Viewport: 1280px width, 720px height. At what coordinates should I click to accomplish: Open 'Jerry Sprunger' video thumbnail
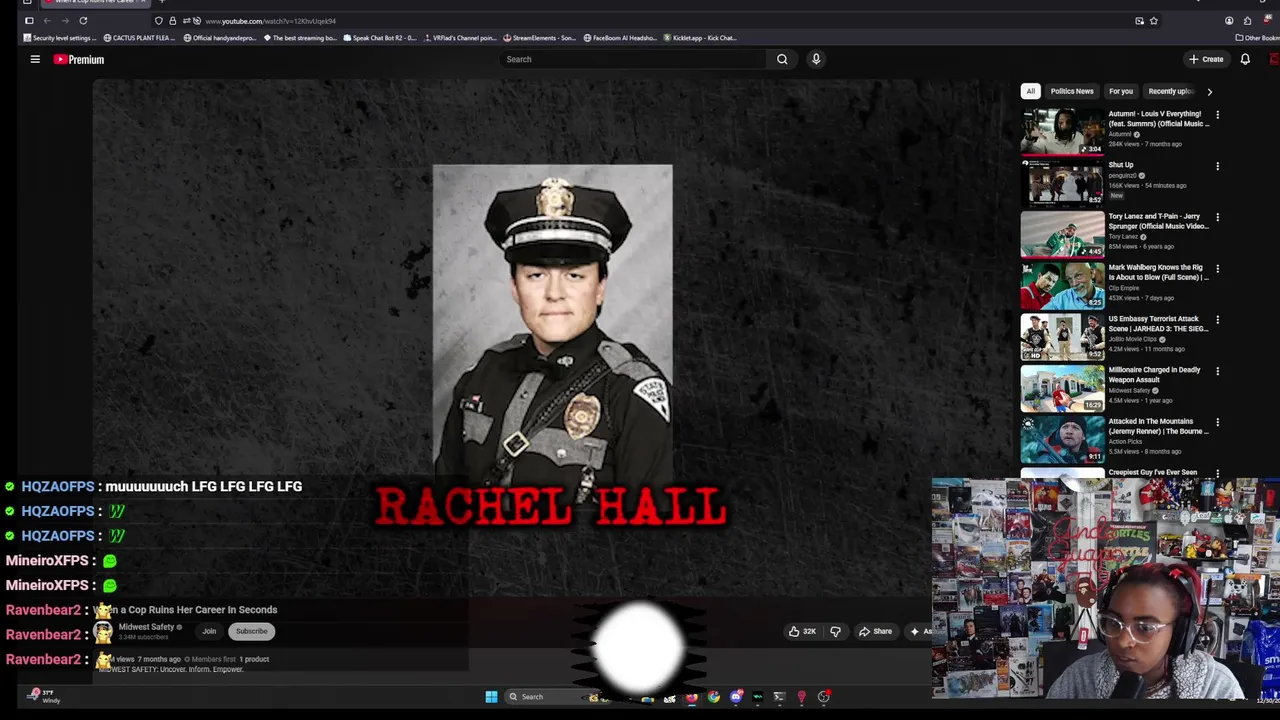coord(1062,233)
